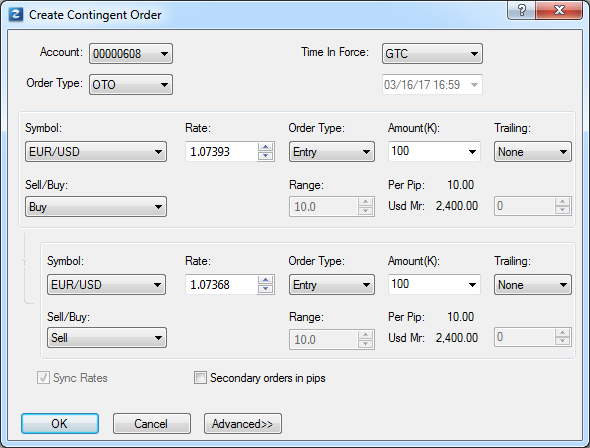This screenshot has width=590, height=448.
Task: Open the OTO Order Type dropdown
Action: point(131,84)
